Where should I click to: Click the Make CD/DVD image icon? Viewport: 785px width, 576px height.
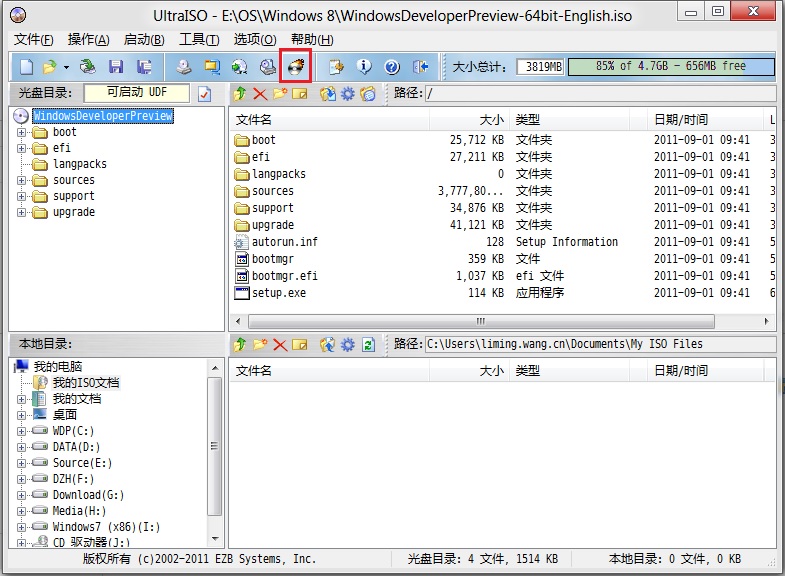click(x=184, y=67)
